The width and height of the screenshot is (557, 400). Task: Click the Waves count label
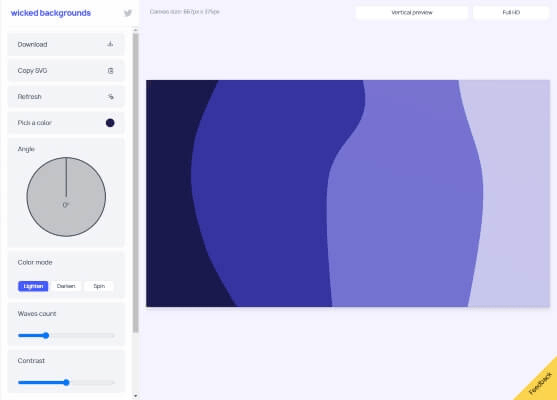point(37,314)
